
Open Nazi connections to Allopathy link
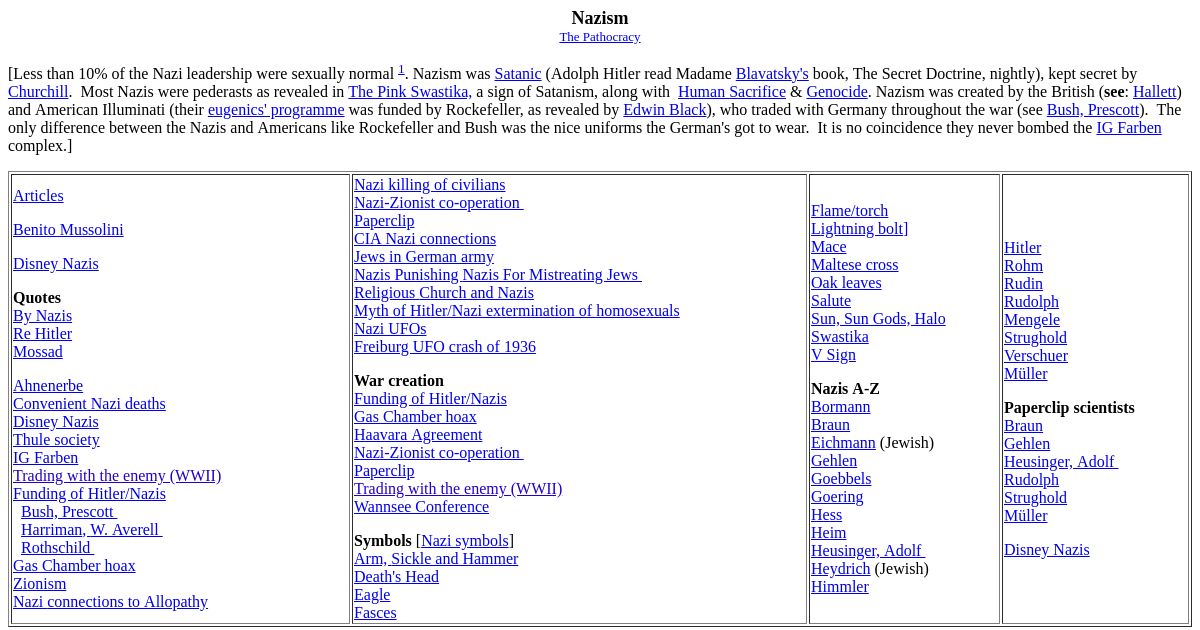[x=110, y=602]
